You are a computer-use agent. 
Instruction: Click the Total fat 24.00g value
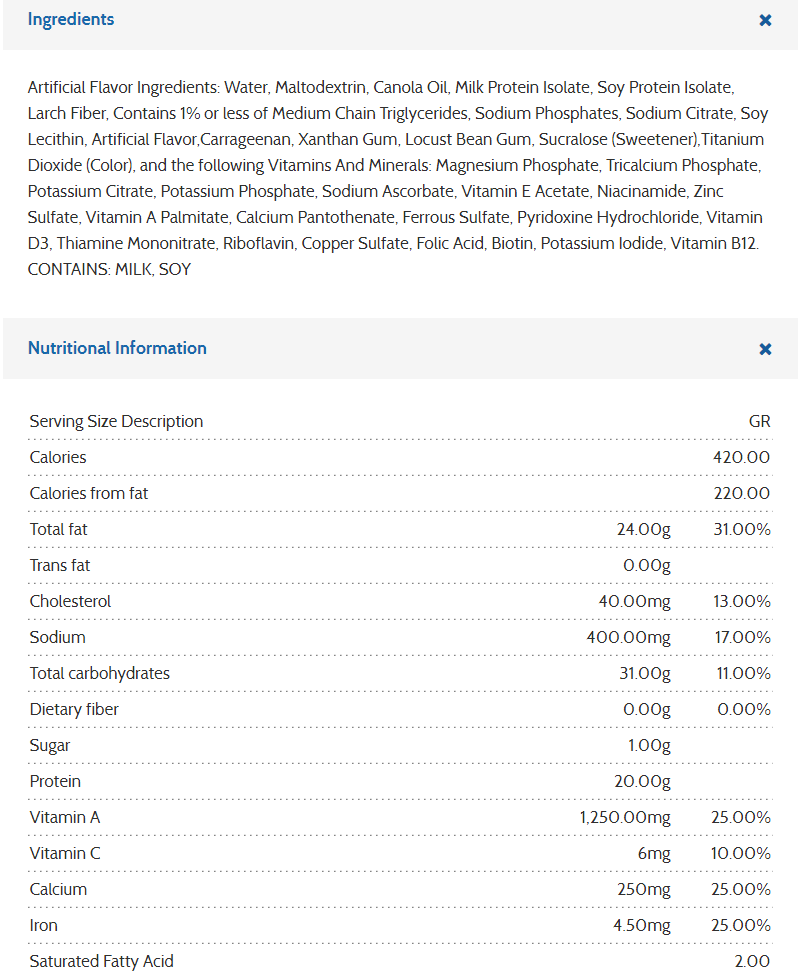tap(644, 529)
